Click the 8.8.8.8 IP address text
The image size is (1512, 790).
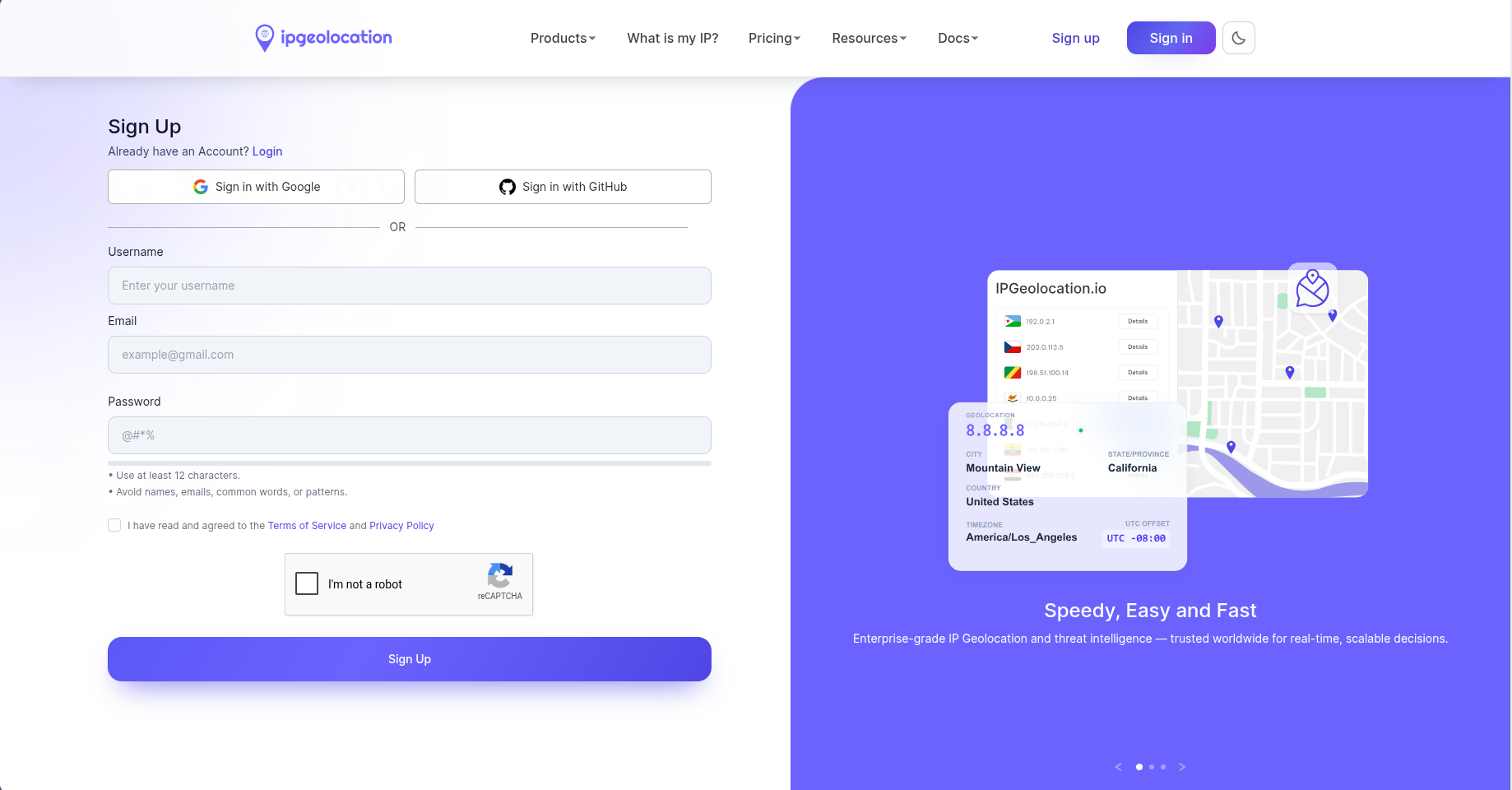pos(995,430)
